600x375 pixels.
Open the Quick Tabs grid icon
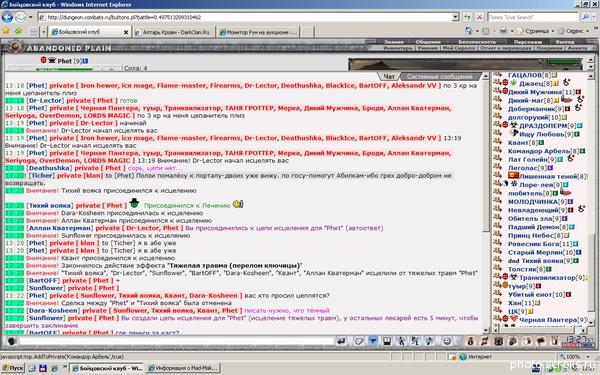coord(34,32)
